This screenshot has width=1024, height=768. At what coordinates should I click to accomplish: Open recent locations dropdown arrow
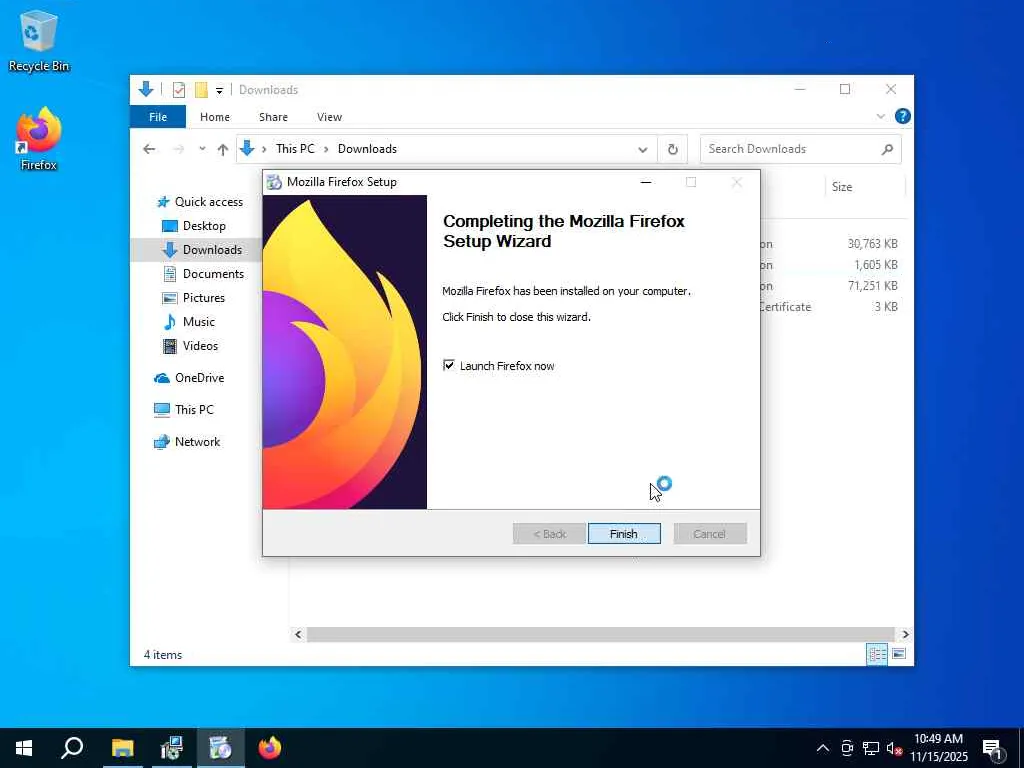click(202, 149)
